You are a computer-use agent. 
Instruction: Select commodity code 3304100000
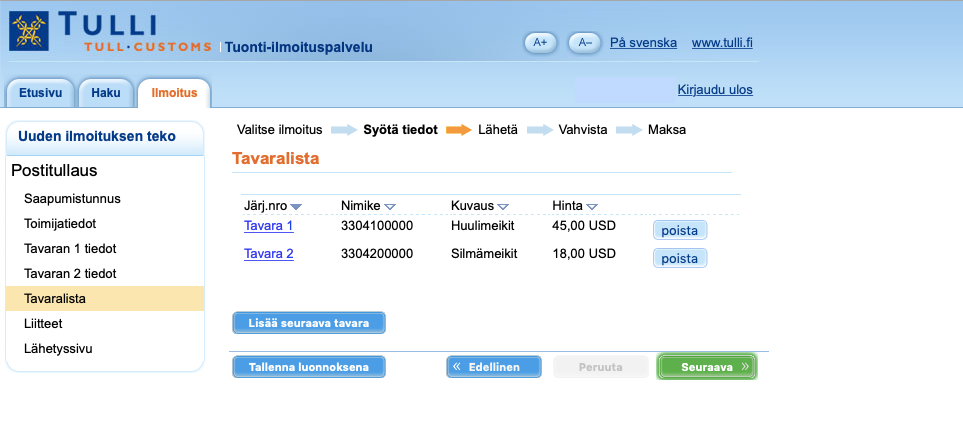(x=377, y=226)
